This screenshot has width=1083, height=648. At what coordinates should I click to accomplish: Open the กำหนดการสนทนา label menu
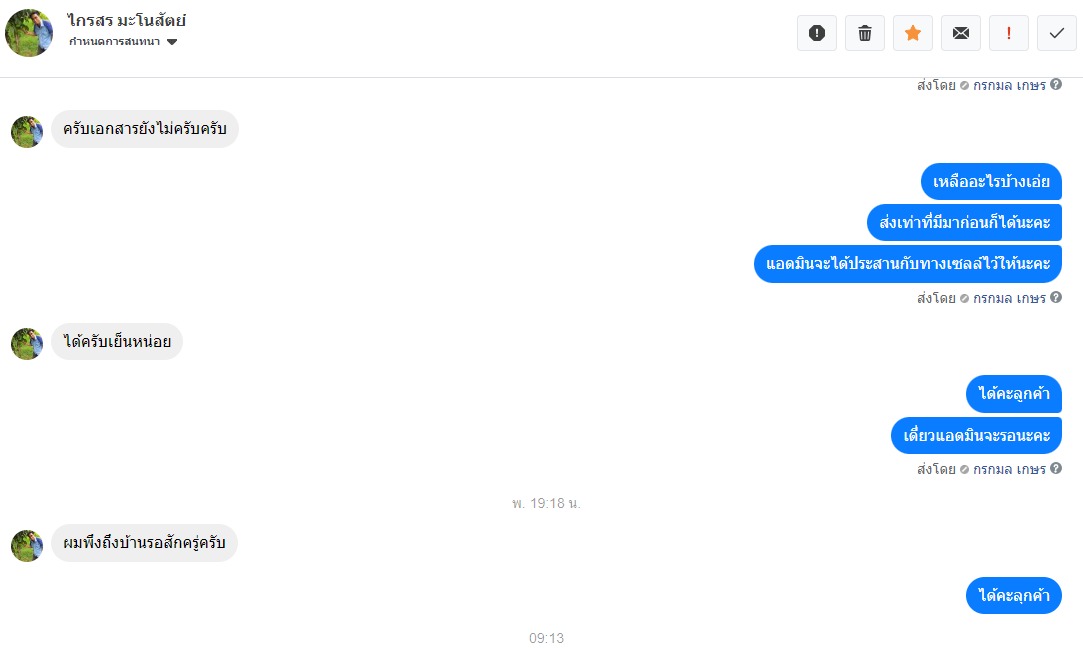point(115,41)
